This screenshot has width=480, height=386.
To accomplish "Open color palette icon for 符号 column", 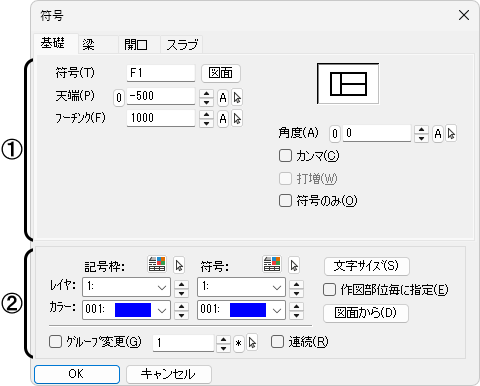I will coord(272,264).
